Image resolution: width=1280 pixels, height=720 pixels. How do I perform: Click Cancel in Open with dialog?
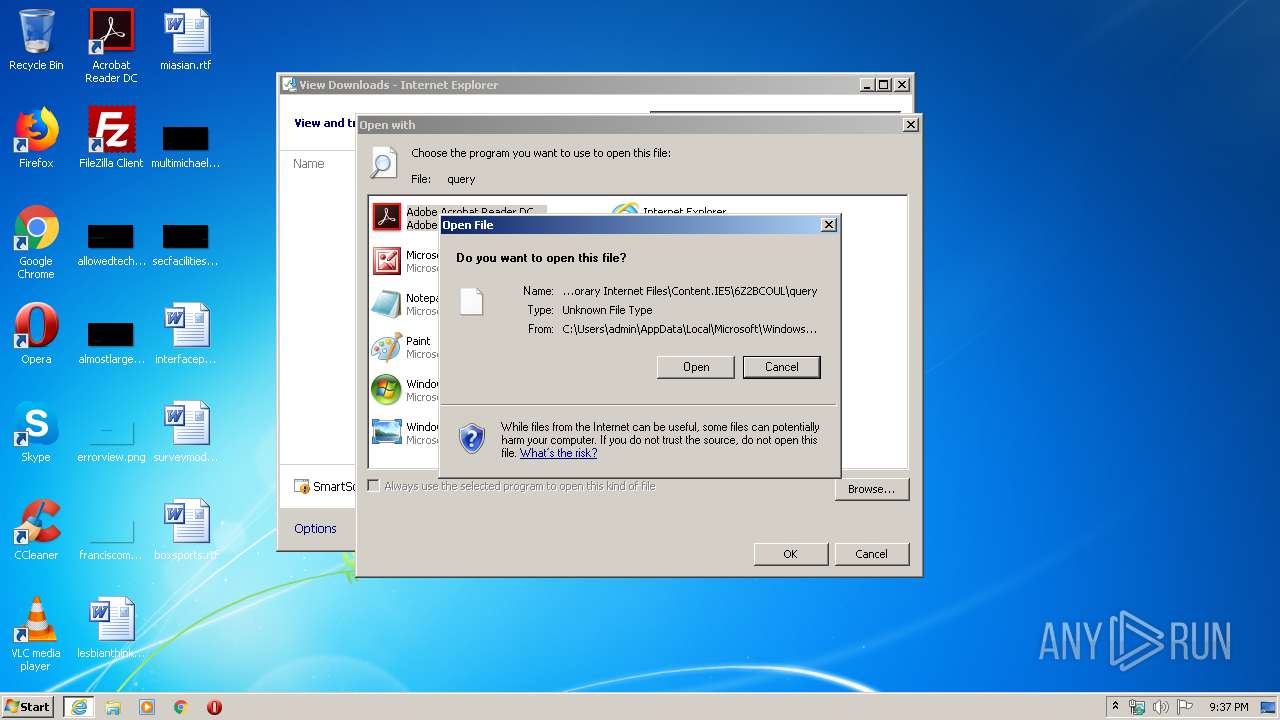click(x=871, y=554)
